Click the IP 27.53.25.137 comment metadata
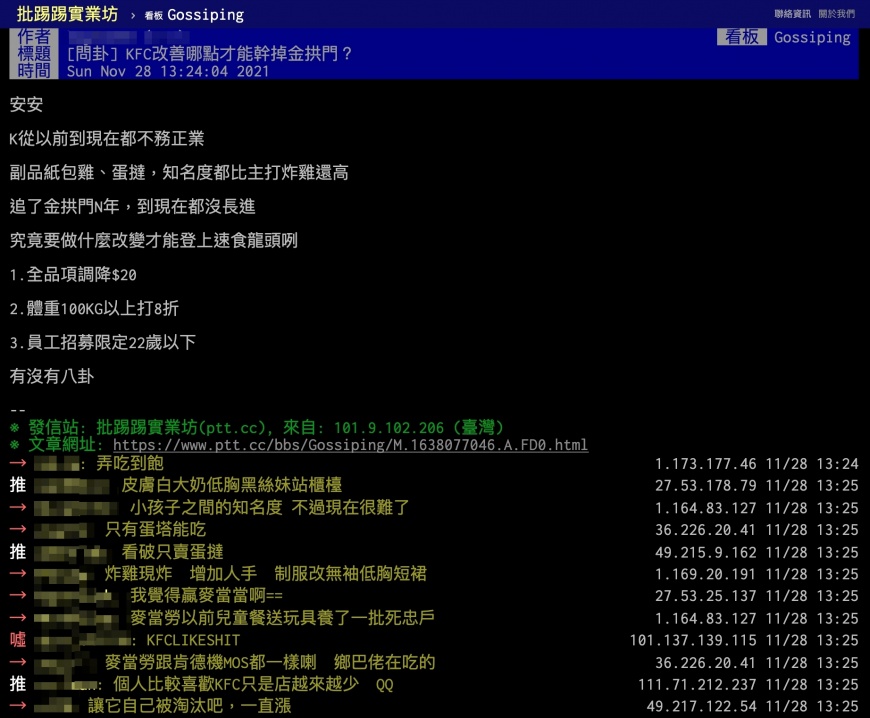This screenshot has height=718, width=870. (756, 596)
